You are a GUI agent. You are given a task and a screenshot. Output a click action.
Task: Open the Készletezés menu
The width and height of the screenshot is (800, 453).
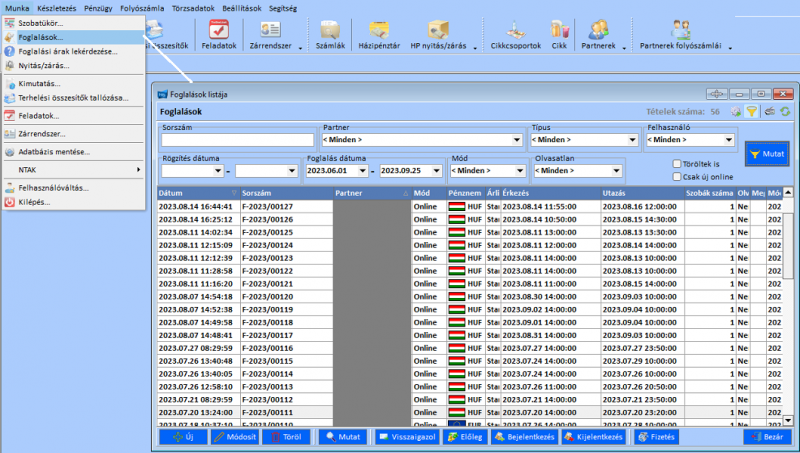pos(56,8)
